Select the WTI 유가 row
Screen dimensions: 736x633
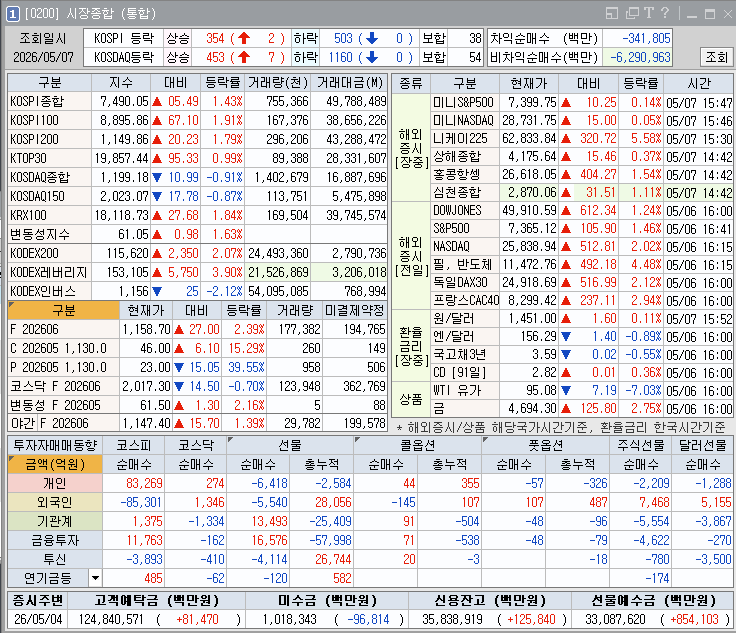tap(582, 390)
